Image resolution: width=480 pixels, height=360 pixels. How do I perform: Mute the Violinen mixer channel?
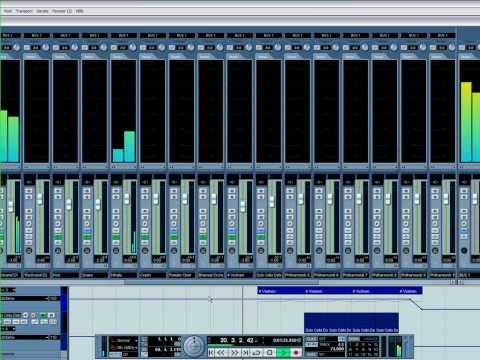pyautogui.click(x=232, y=191)
